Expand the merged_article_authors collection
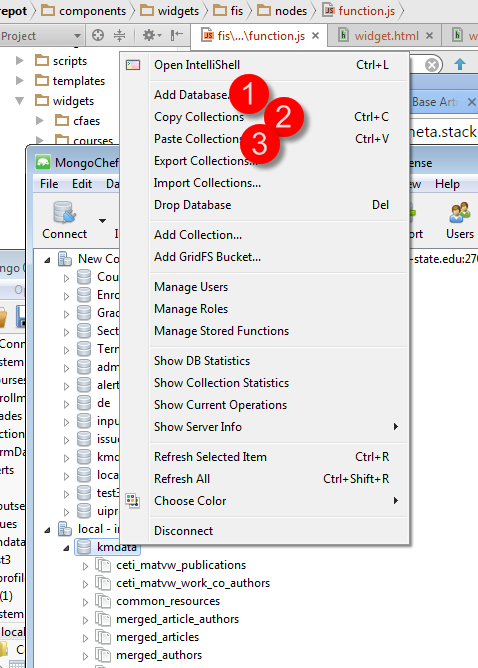Viewport: 478px width, 668px height. click(x=85, y=620)
